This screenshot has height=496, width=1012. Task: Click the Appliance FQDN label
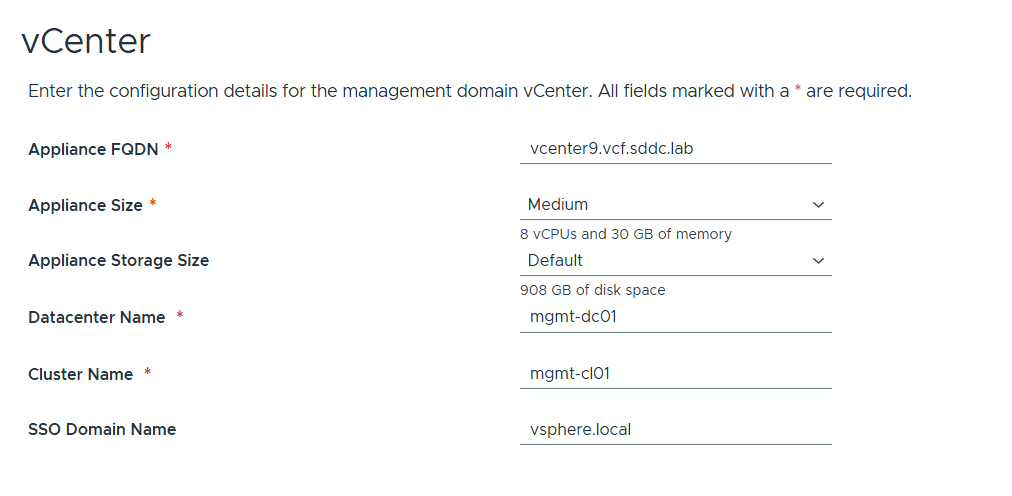[93, 149]
